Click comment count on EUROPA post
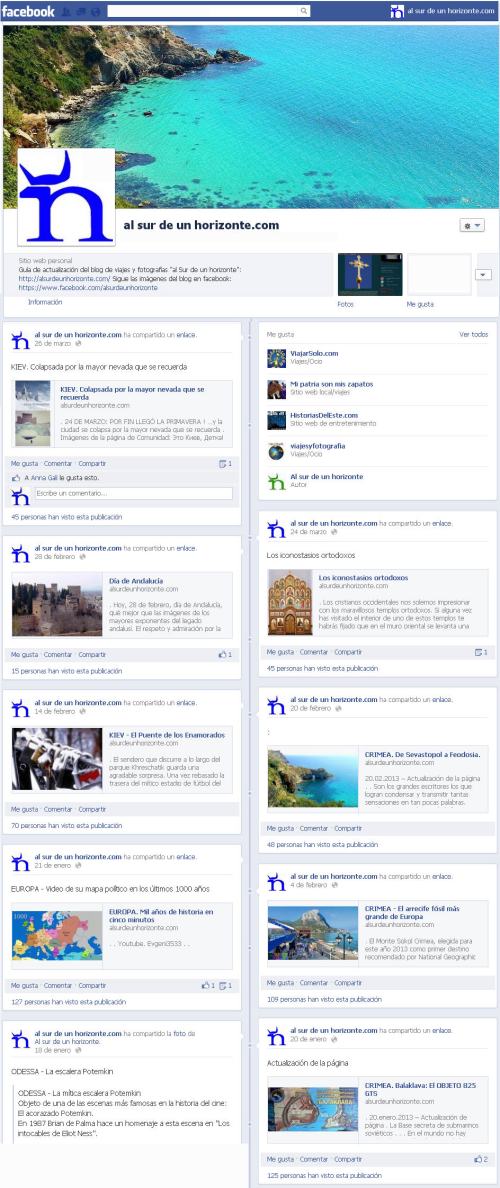Screen dimensions: 500x1188 (x=225, y=986)
